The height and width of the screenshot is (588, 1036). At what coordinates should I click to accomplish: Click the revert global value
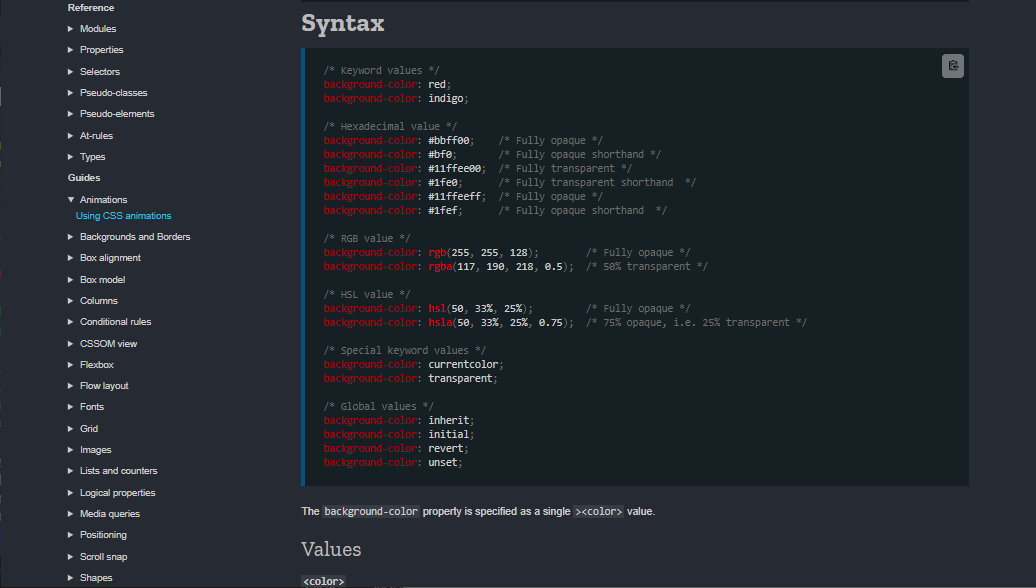[446, 449]
